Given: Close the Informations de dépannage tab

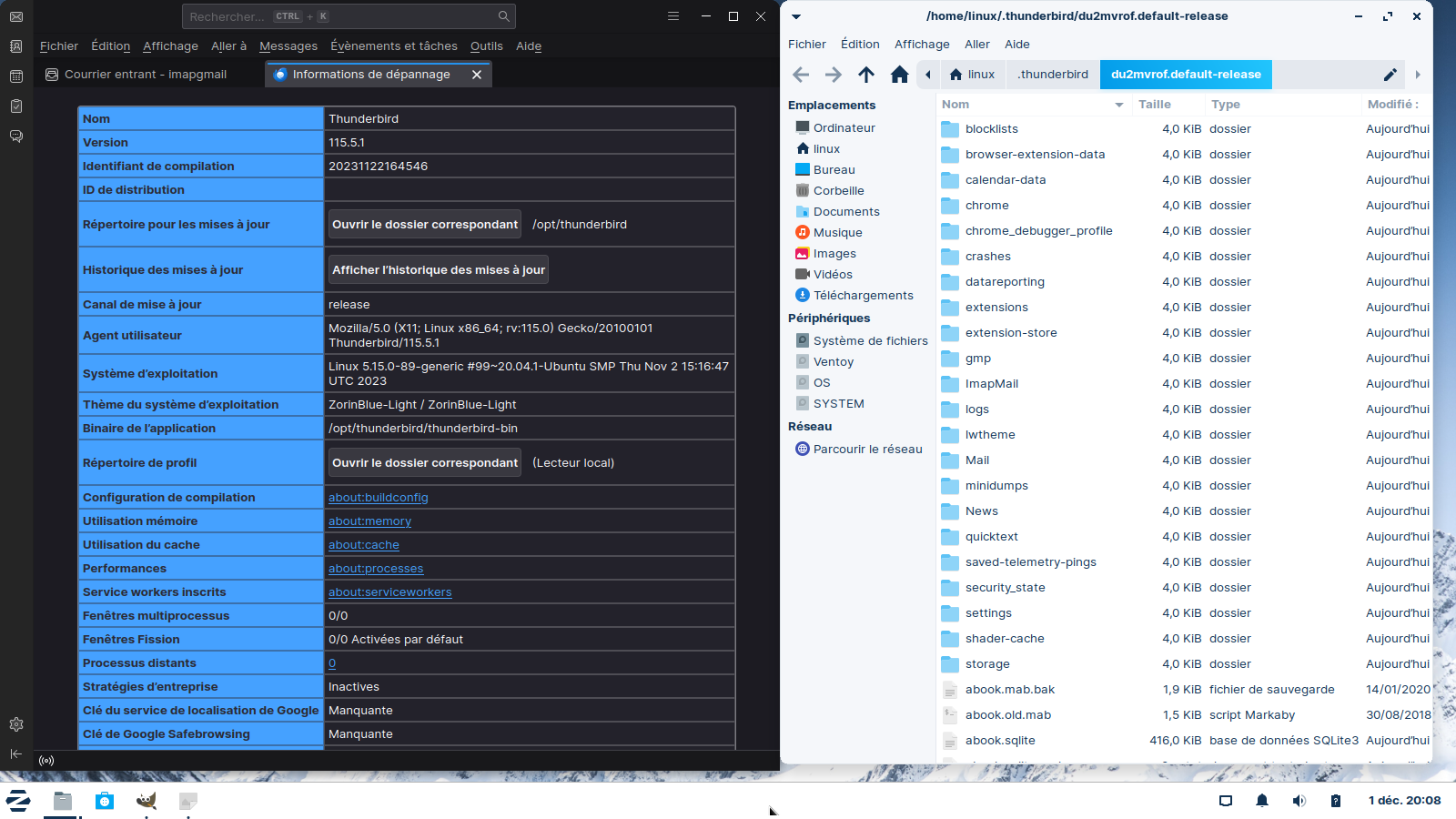Looking at the screenshot, I should [x=477, y=75].
